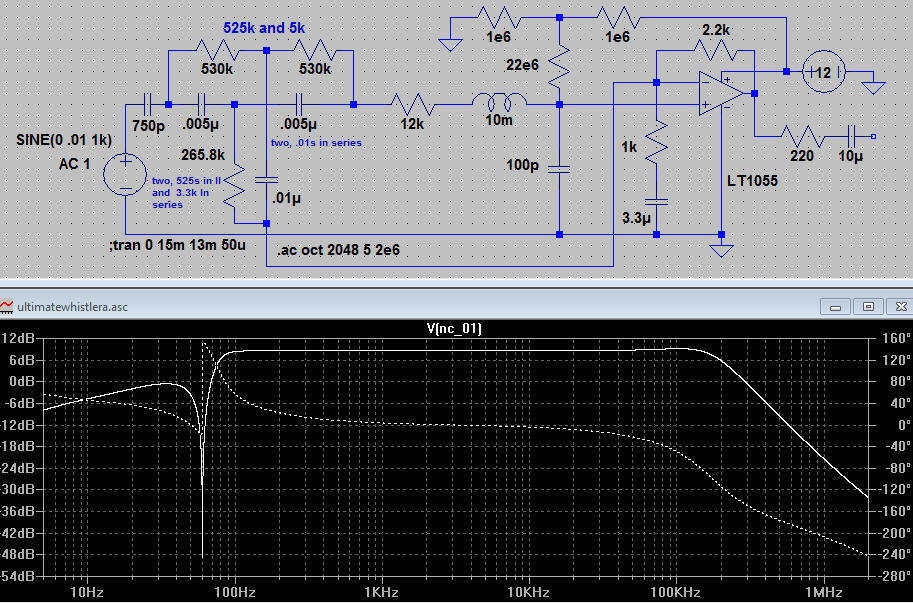The width and height of the screenshot is (913, 603).
Task: Click the ultimatewhistlera.asc window title
Action: pyautogui.click(x=73, y=307)
